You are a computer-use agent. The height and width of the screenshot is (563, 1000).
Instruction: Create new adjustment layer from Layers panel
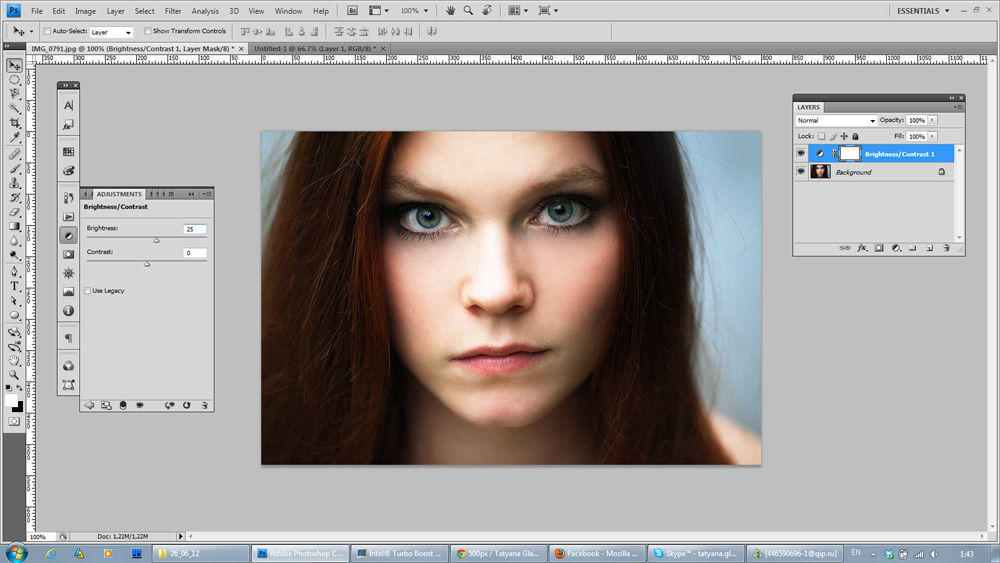(896, 247)
